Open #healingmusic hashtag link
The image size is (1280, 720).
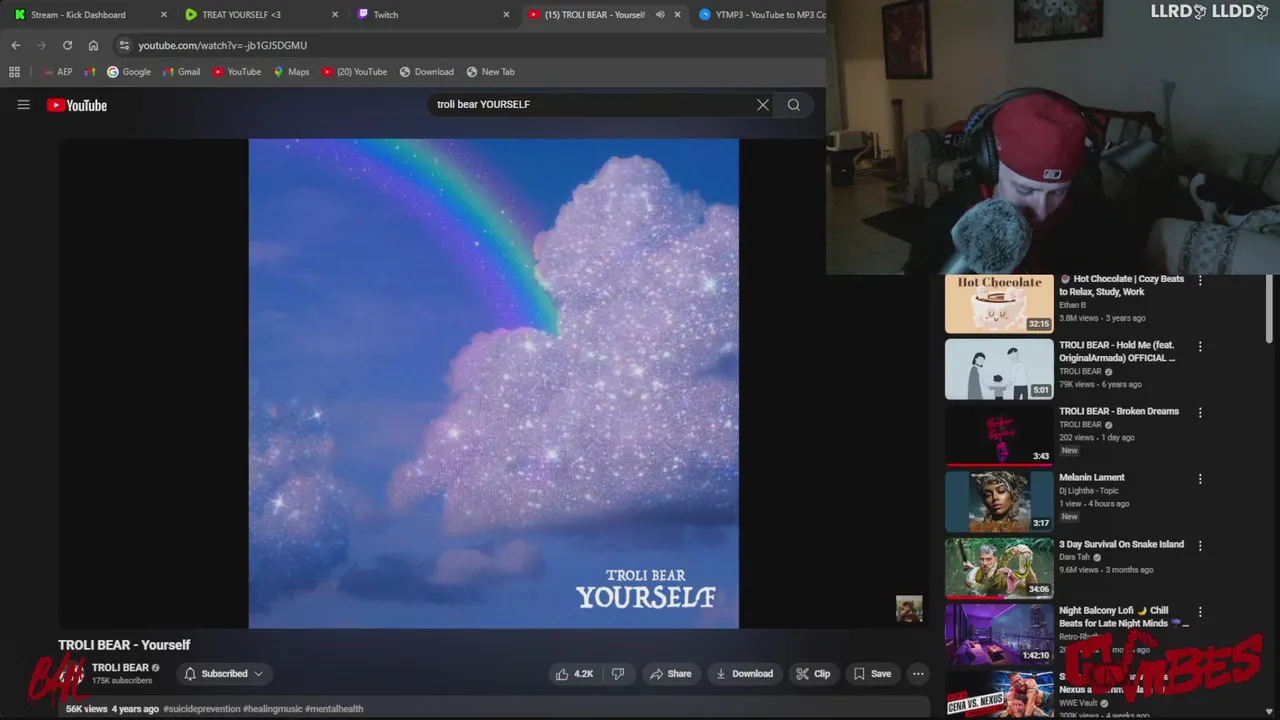coord(272,709)
